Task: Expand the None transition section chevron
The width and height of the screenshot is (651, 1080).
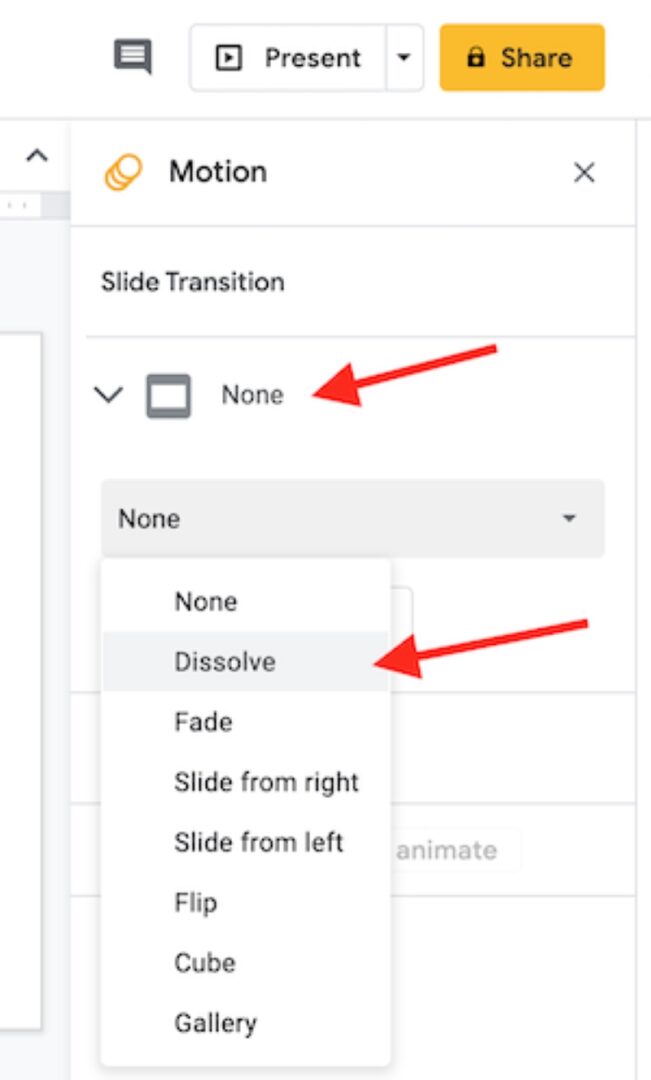Action: 108,394
